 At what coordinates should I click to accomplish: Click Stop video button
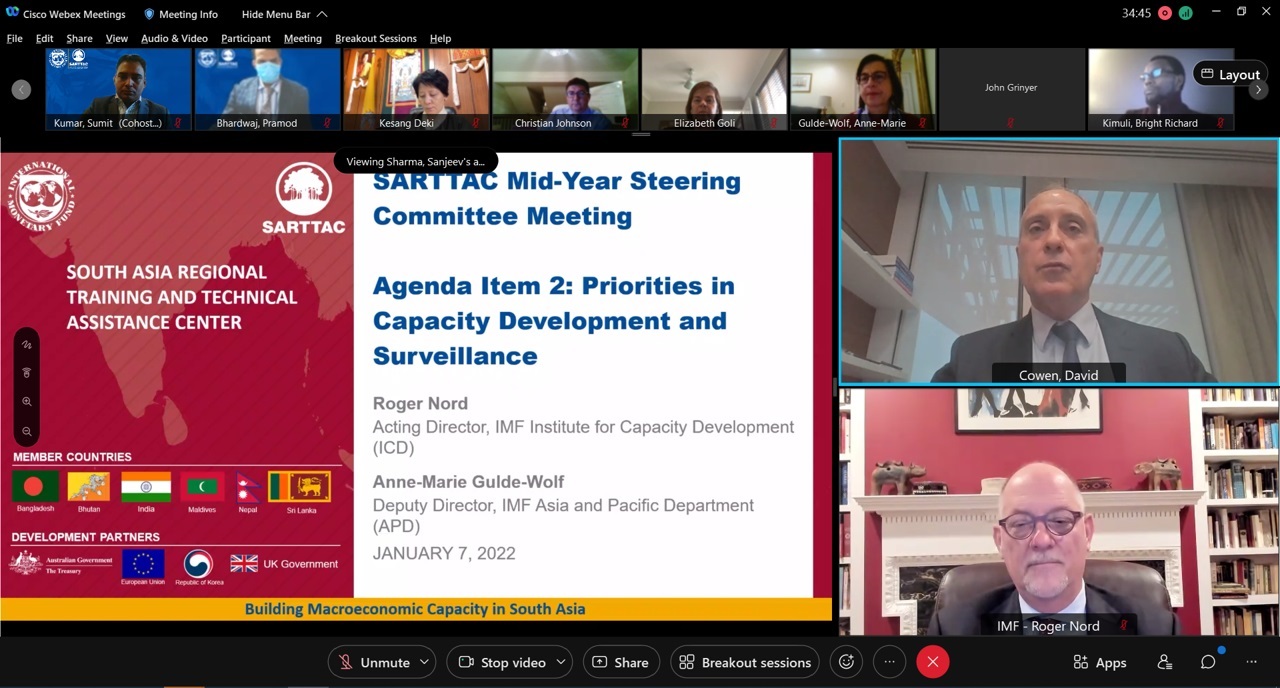pyautogui.click(x=500, y=662)
